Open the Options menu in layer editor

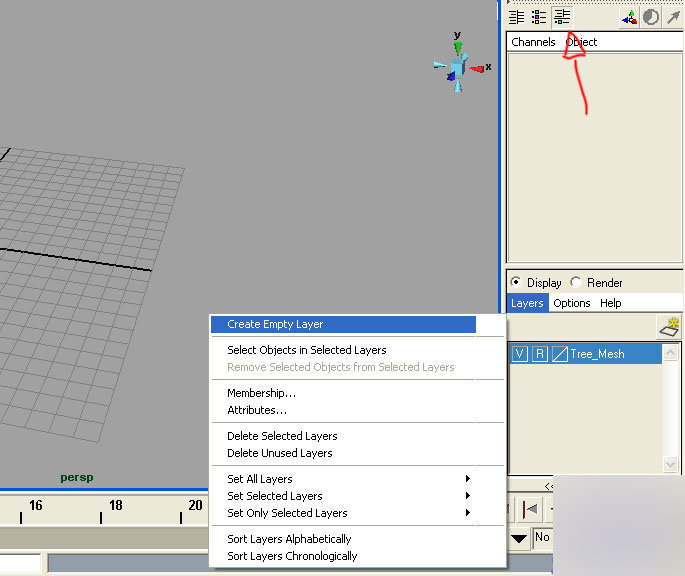571,303
